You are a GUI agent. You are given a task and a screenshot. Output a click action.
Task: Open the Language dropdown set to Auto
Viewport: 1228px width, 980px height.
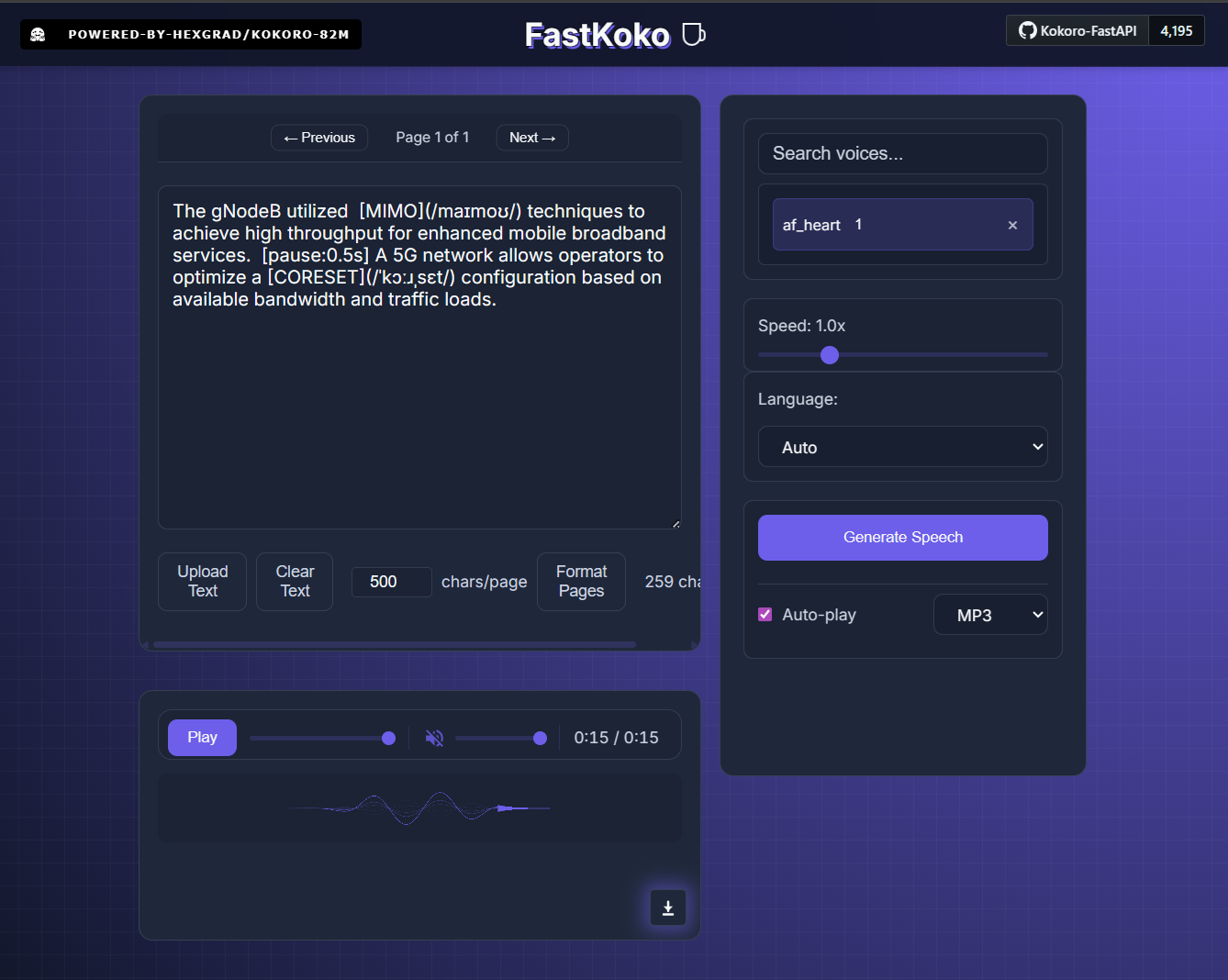902,447
